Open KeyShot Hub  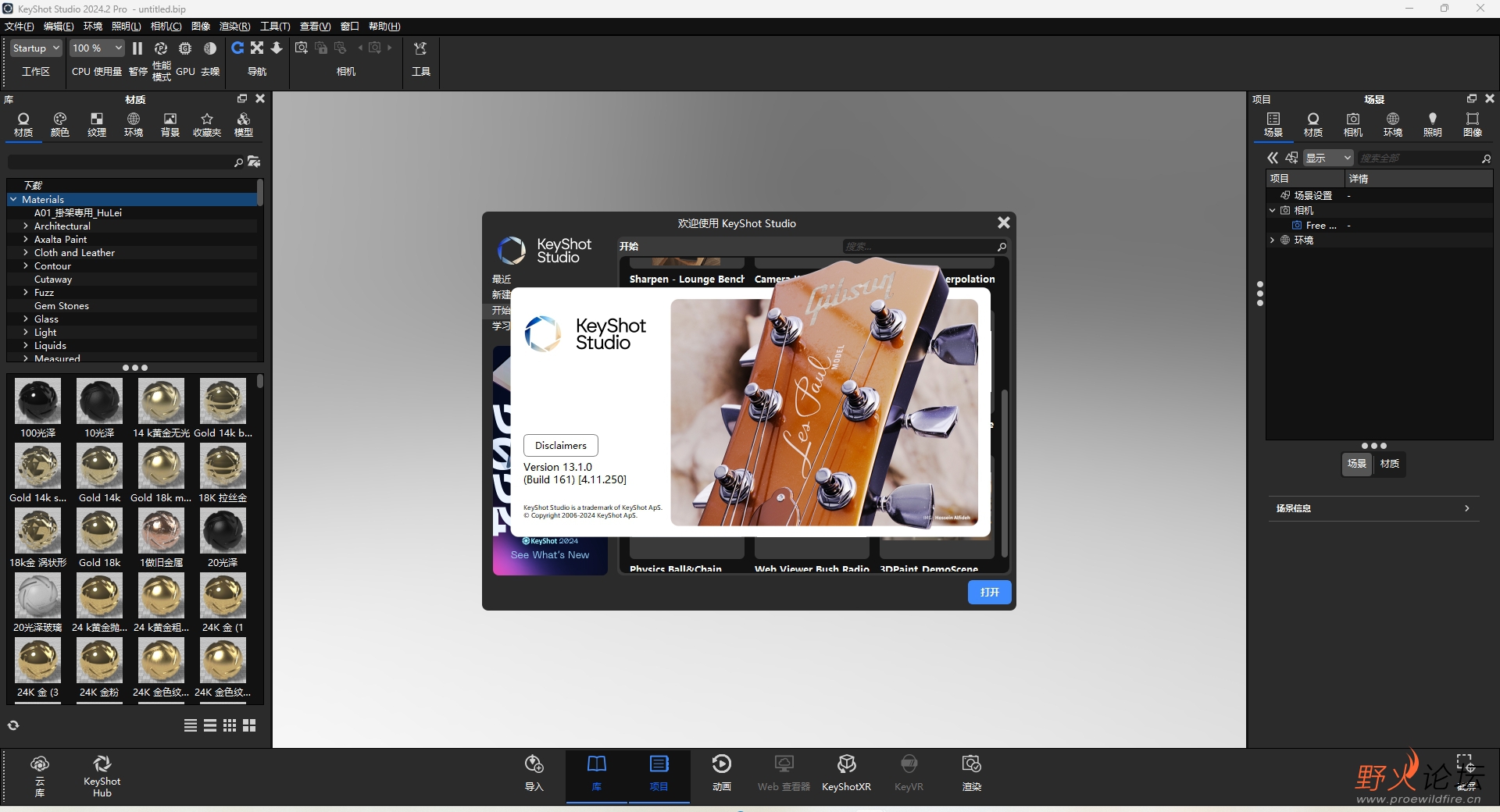102,775
